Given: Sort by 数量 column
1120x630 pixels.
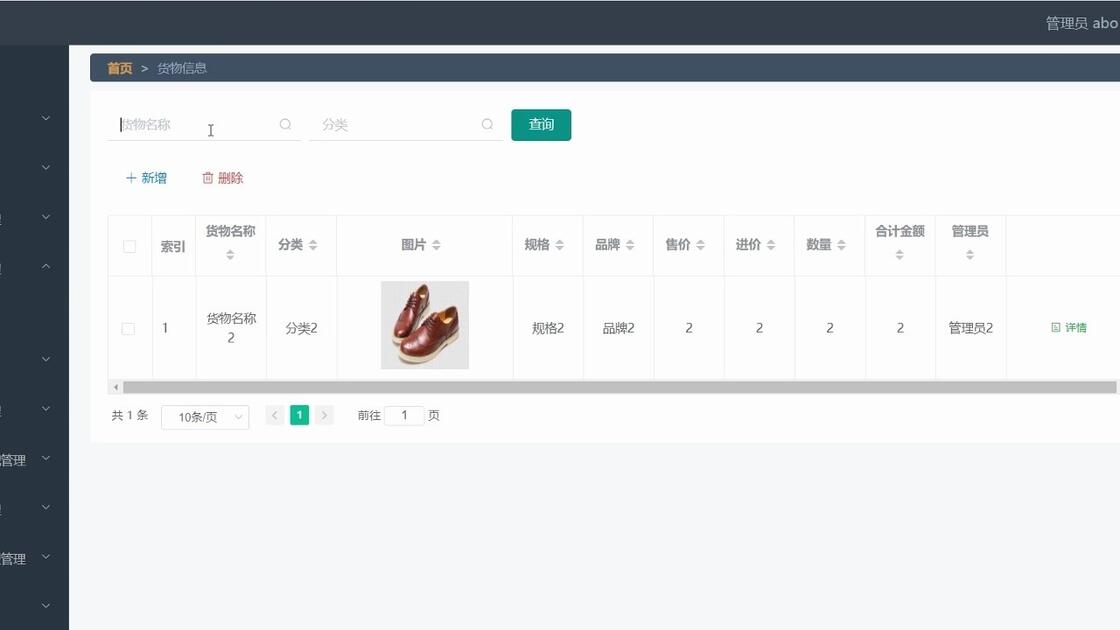Looking at the screenshot, I should click(x=841, y=245).
